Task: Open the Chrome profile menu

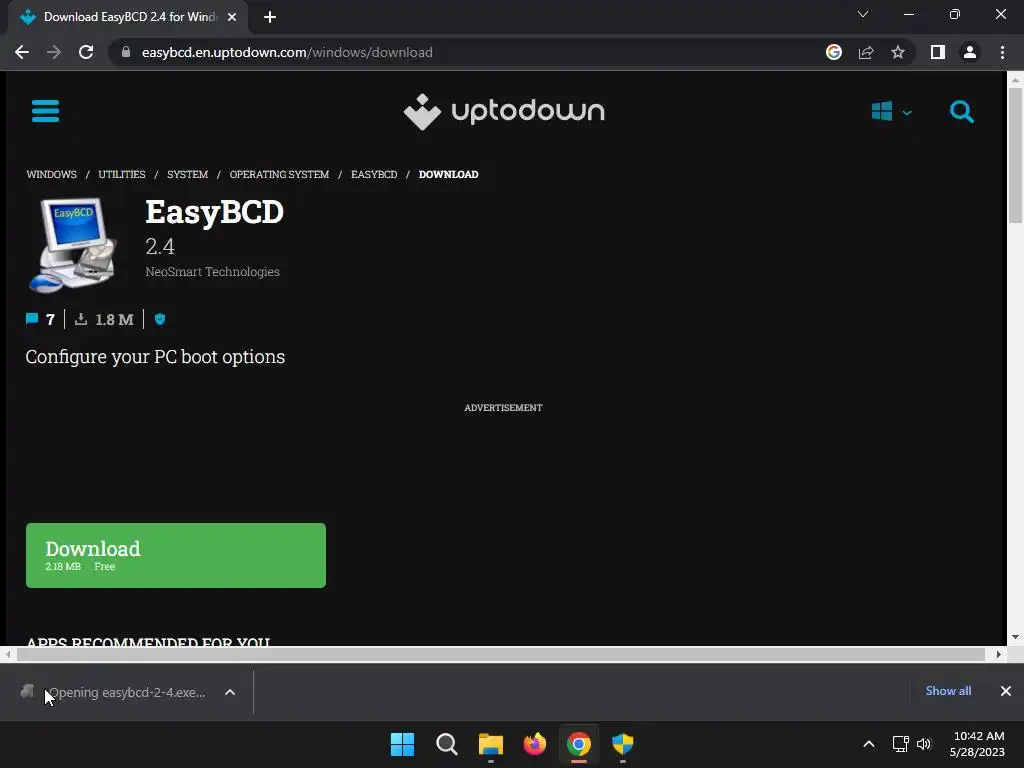Action: tap(970, 52)
